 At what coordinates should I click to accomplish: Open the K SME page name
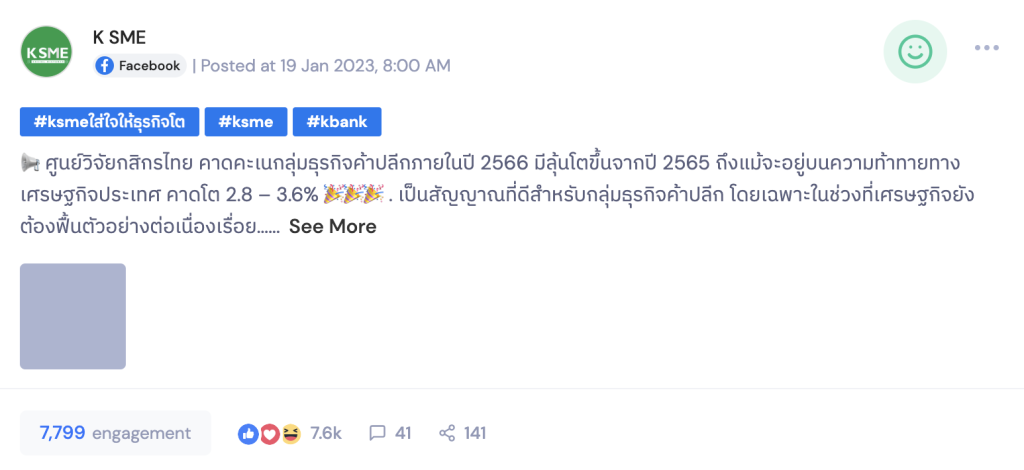coord(119,38)
